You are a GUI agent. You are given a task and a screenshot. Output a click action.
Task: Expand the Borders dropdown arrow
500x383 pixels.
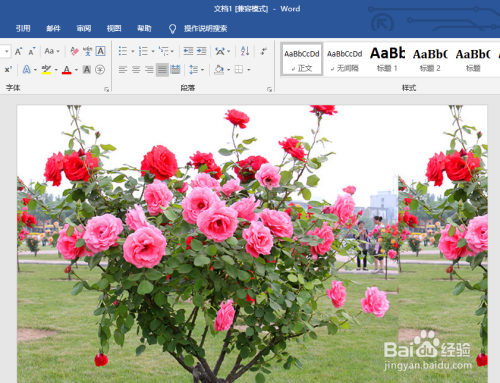tap(249, 70)
